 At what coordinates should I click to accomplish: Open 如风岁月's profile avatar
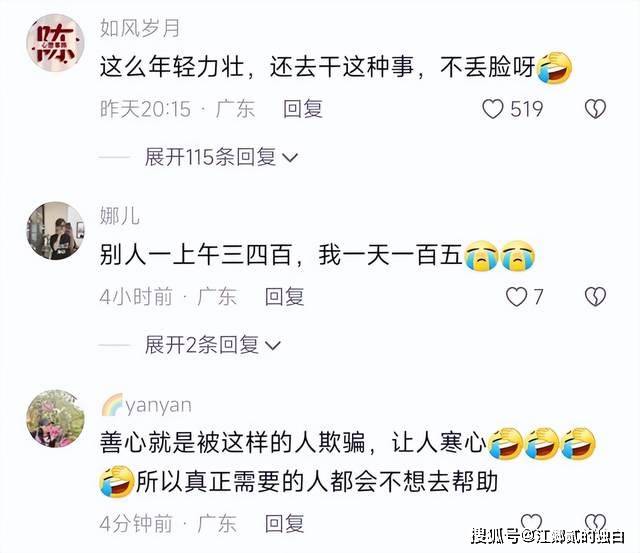pos(56,43)
